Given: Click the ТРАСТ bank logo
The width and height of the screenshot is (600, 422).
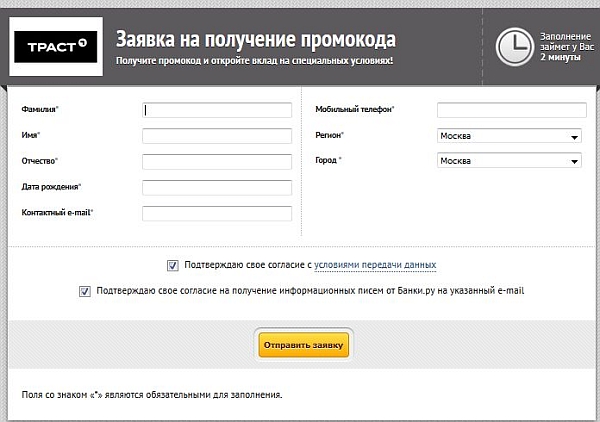Looking at the screenshot, I should (57, 46).
